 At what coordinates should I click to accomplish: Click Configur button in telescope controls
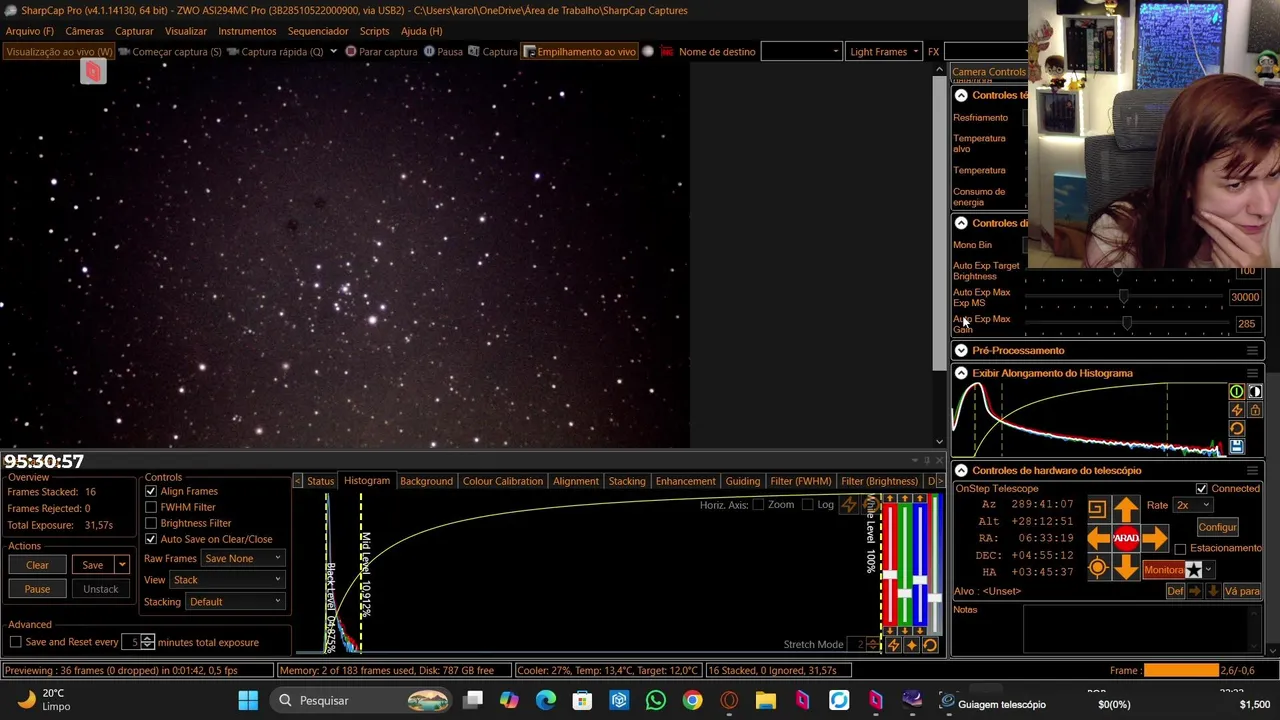tap(1218, 527)
